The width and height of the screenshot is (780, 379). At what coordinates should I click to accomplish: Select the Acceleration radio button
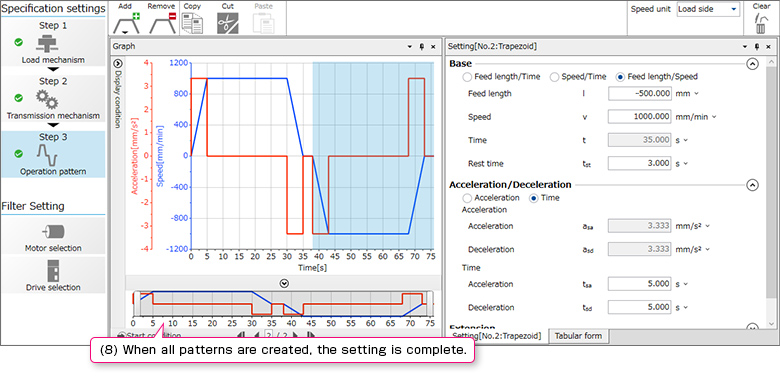[x=467, y=198]
